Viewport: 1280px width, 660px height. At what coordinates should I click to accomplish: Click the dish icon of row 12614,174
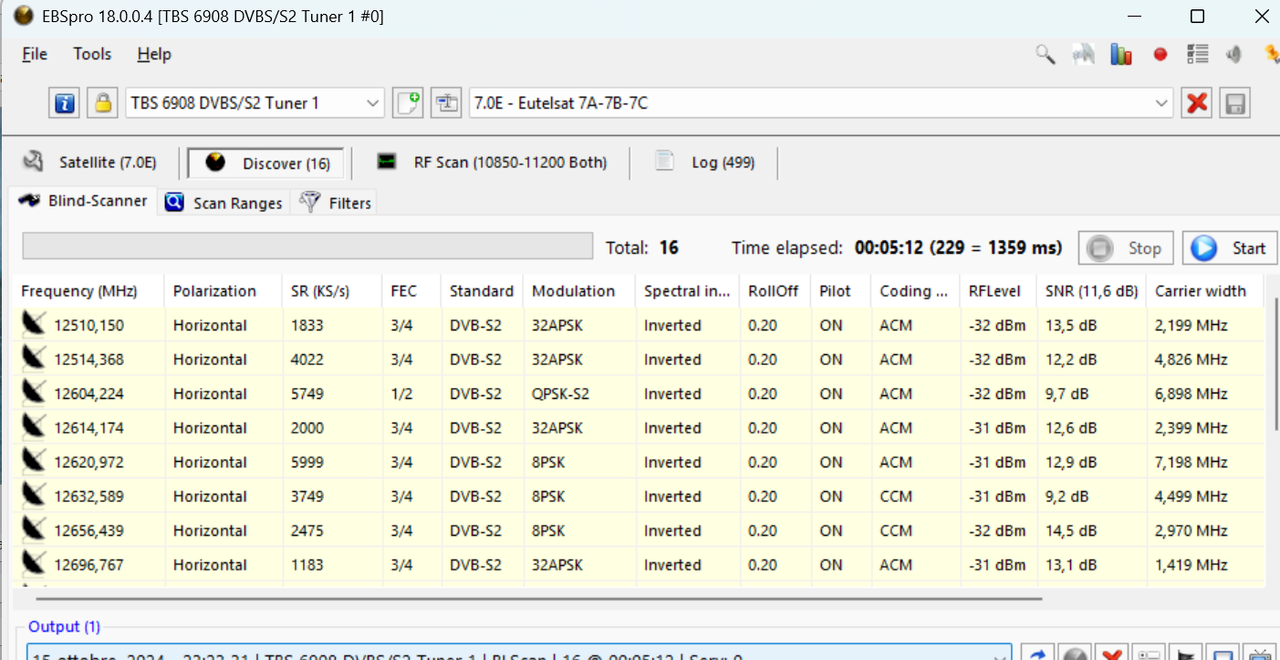(33, 427)
